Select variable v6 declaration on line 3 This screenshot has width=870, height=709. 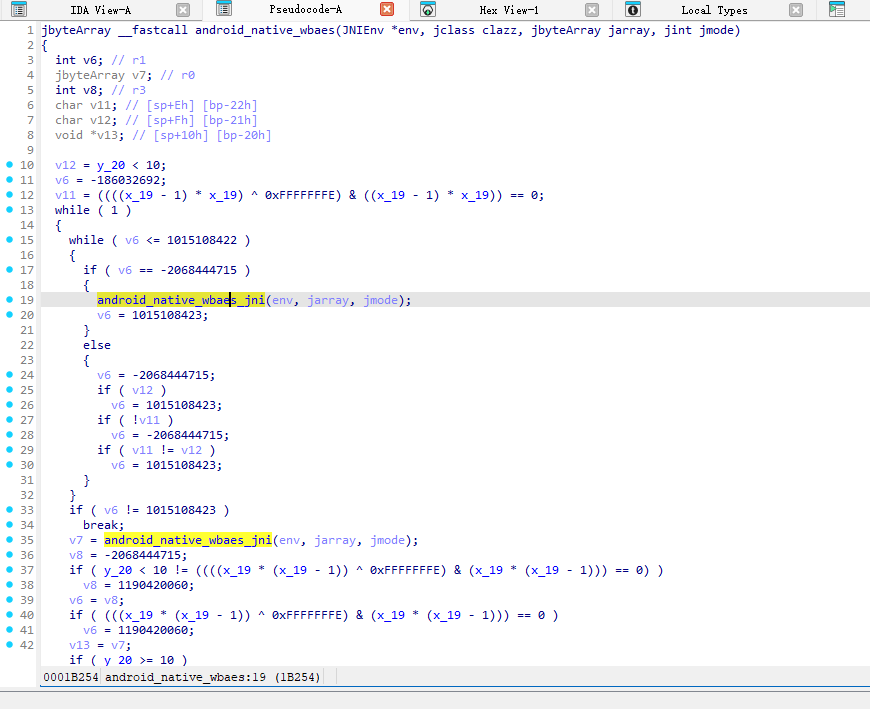pyautogui.click(x=89, y=60)
